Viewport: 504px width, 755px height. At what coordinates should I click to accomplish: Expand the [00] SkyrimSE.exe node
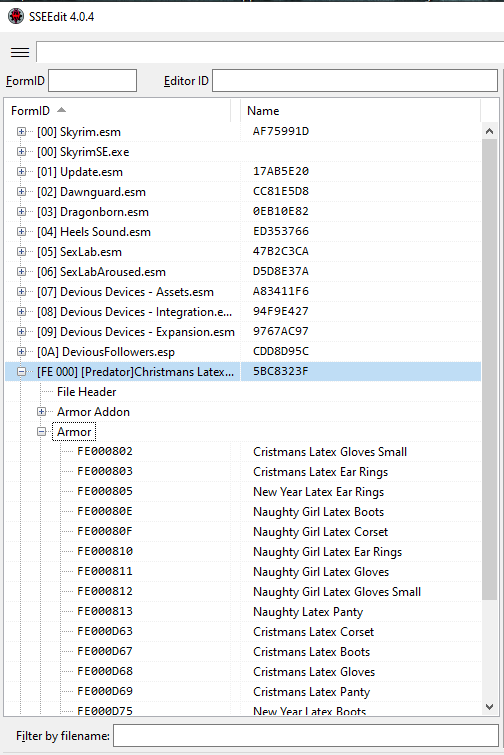(x=21, y=152)
